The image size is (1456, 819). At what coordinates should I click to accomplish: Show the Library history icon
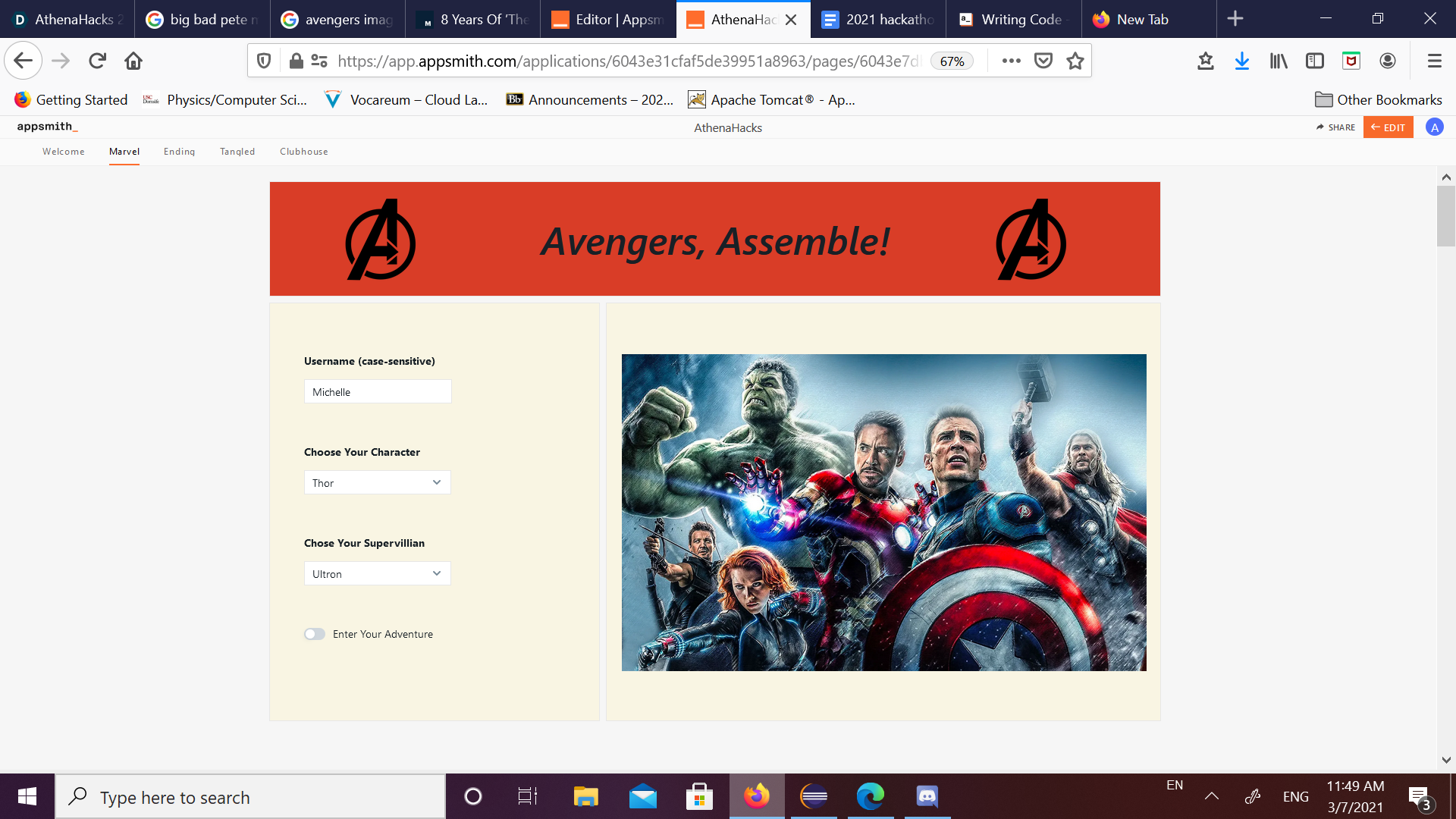pyautogui.click(x=1279, y=61)
